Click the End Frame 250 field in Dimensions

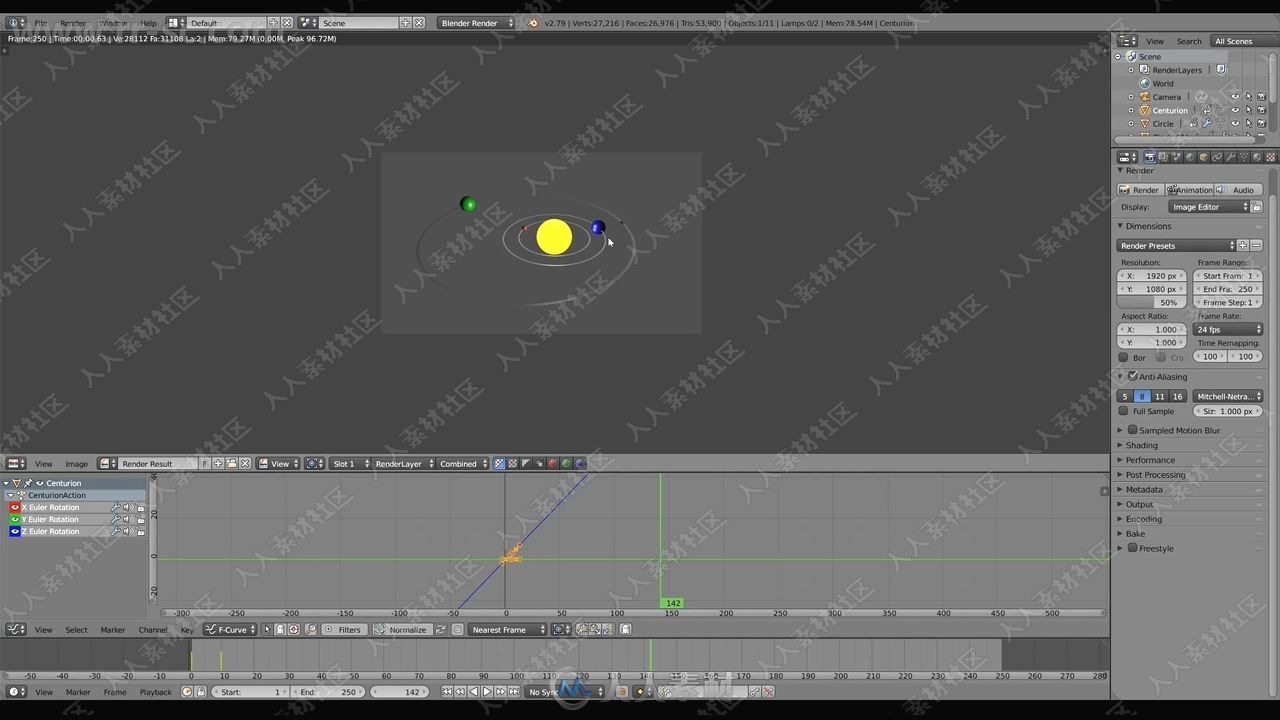pyautogui.click(x=1228, y=289)
